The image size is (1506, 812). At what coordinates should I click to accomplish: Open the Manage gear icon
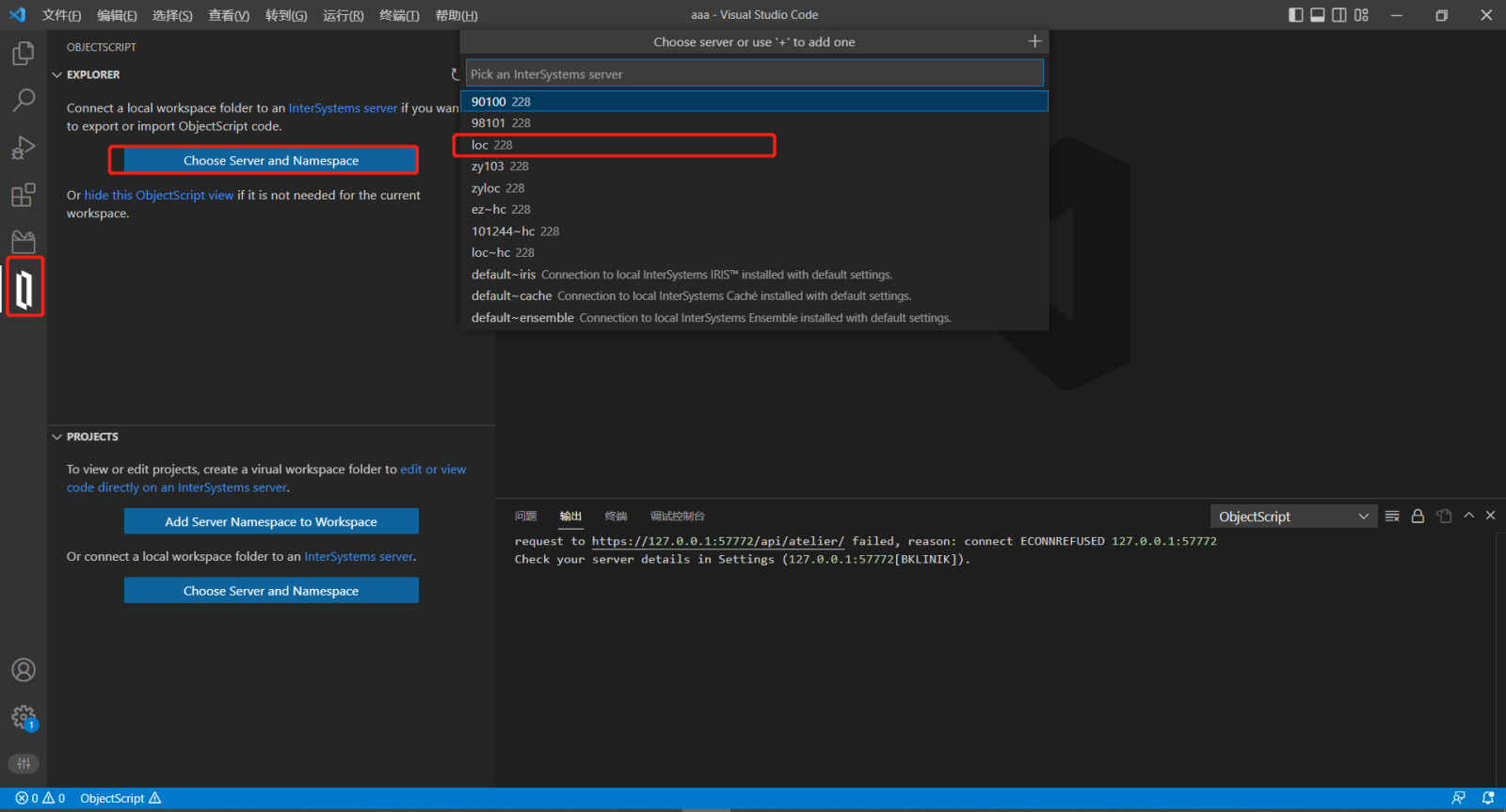(24, 718)
